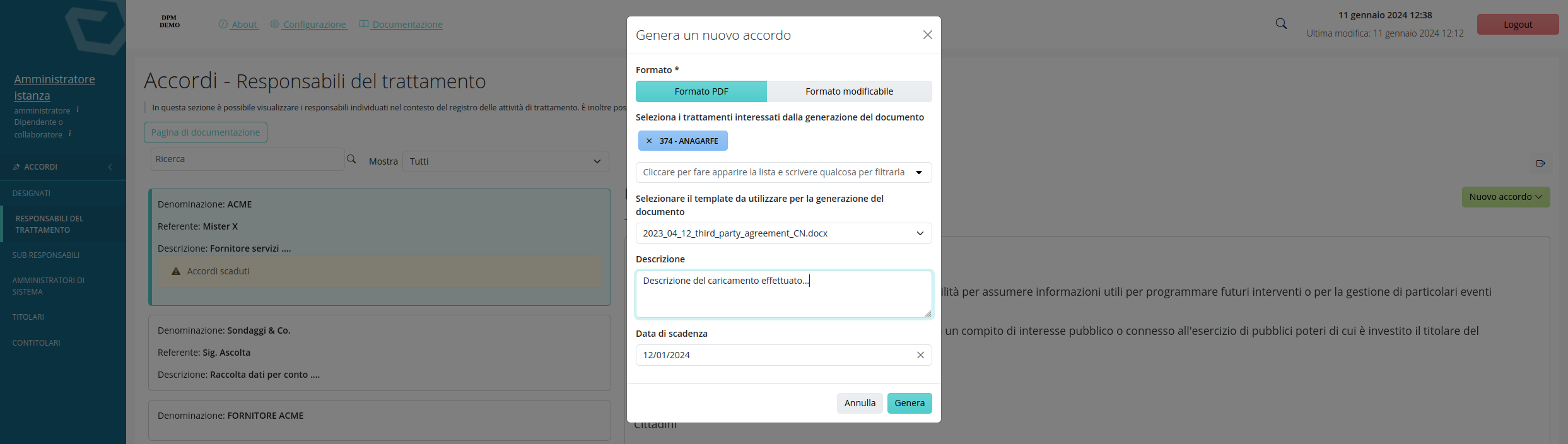The width and height of the screenshot is (1568, 444).
Task: Select Formato modificabile option
Action: (x=849, y=91)
